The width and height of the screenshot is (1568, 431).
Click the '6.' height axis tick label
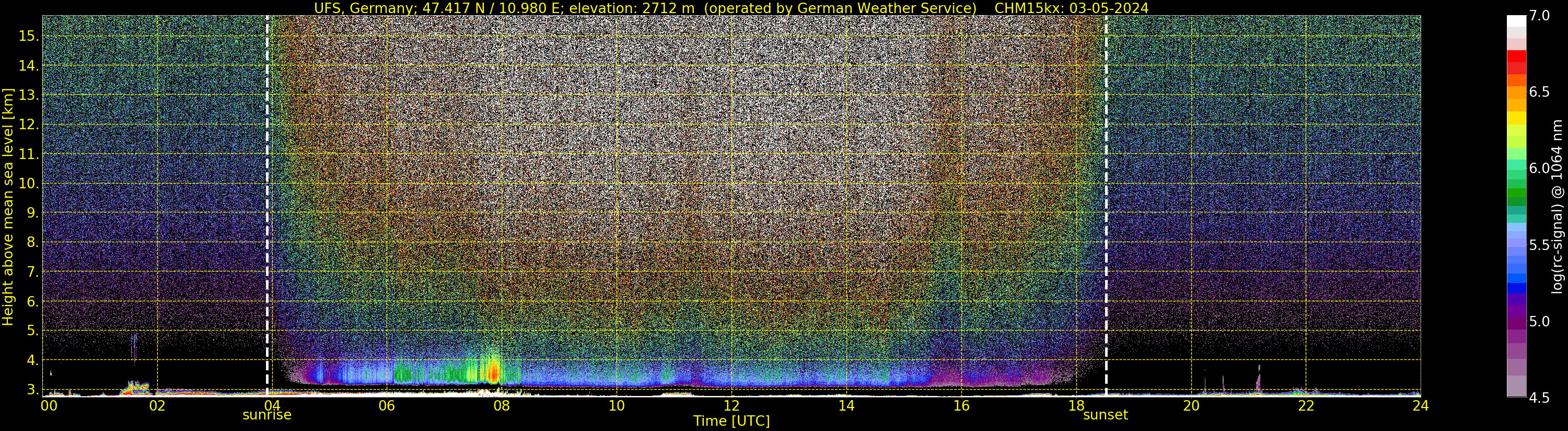point(32,302)
